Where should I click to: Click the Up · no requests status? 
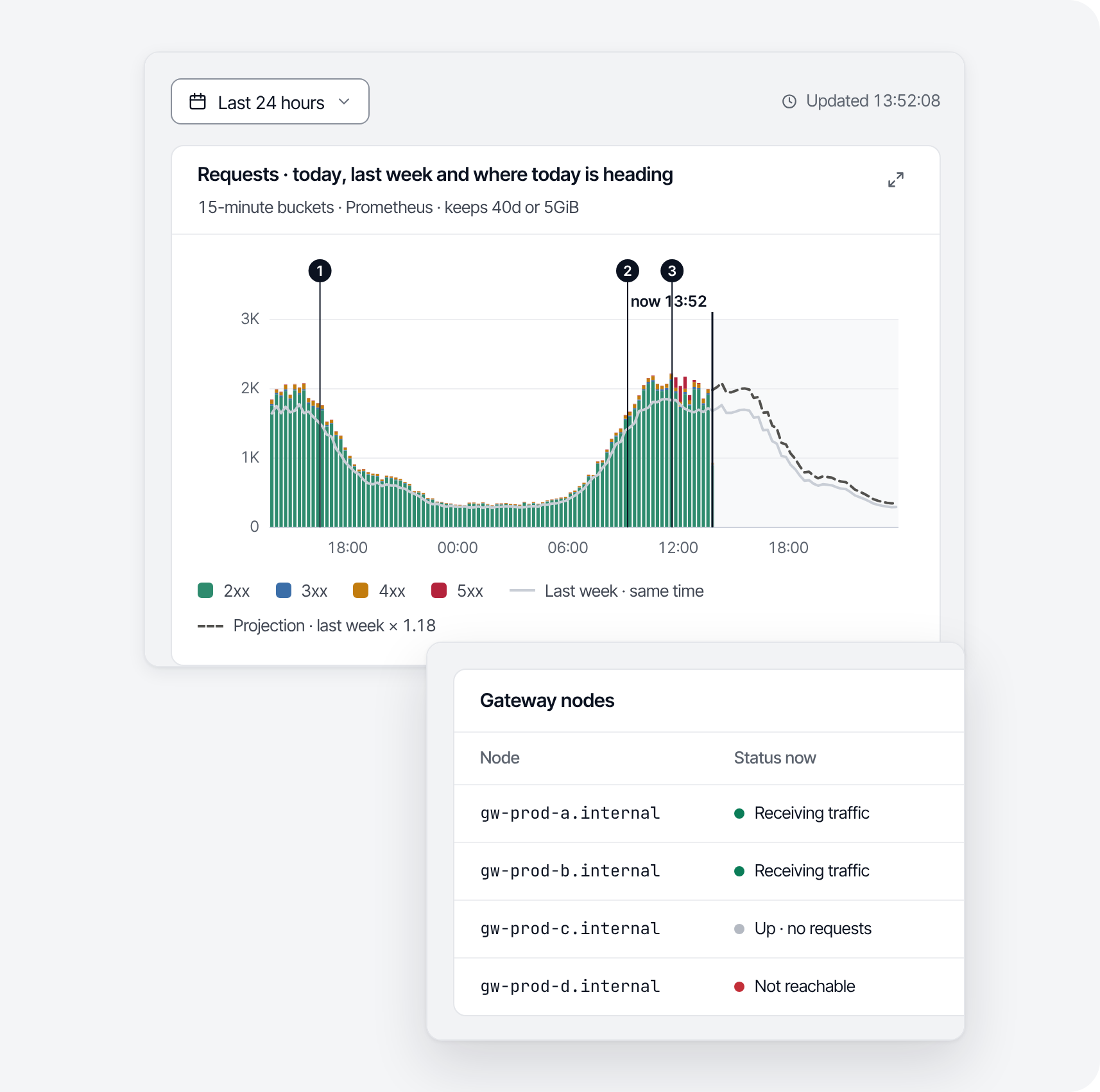tap(803, 928)
